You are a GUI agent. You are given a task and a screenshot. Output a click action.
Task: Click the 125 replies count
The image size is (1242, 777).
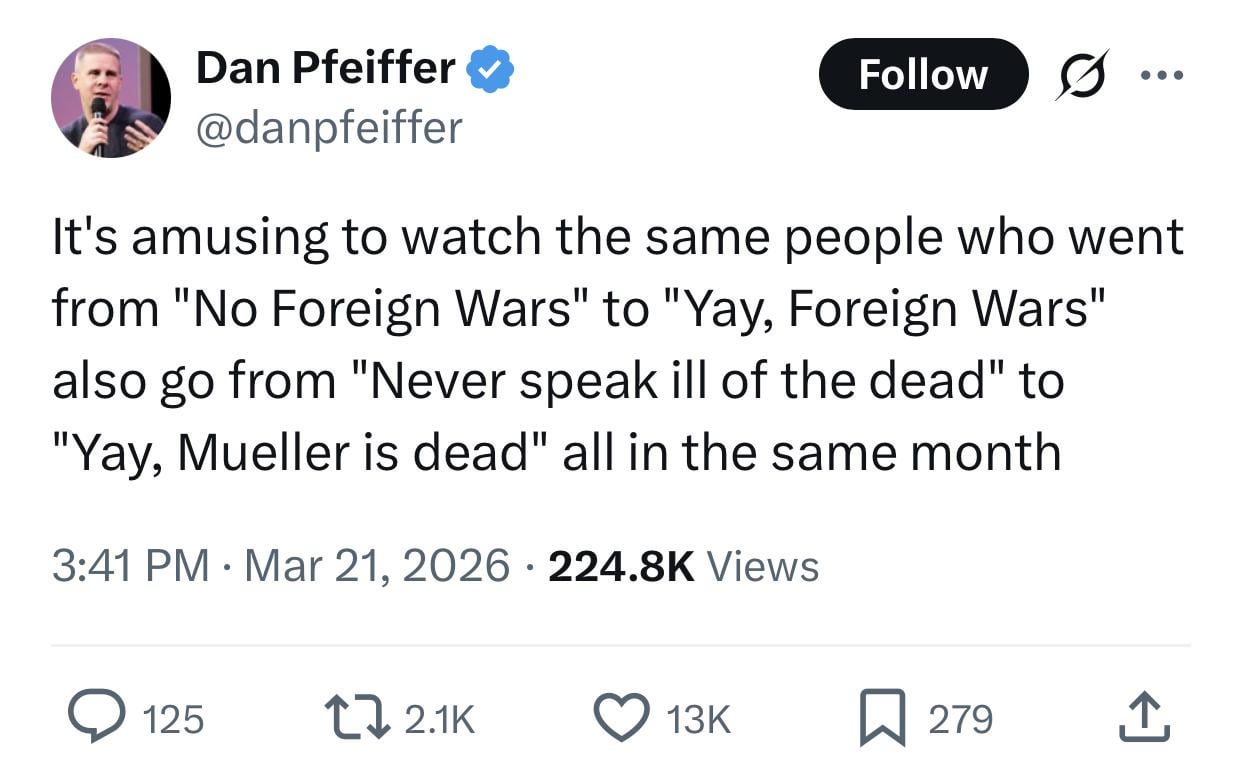pos(173,719)
